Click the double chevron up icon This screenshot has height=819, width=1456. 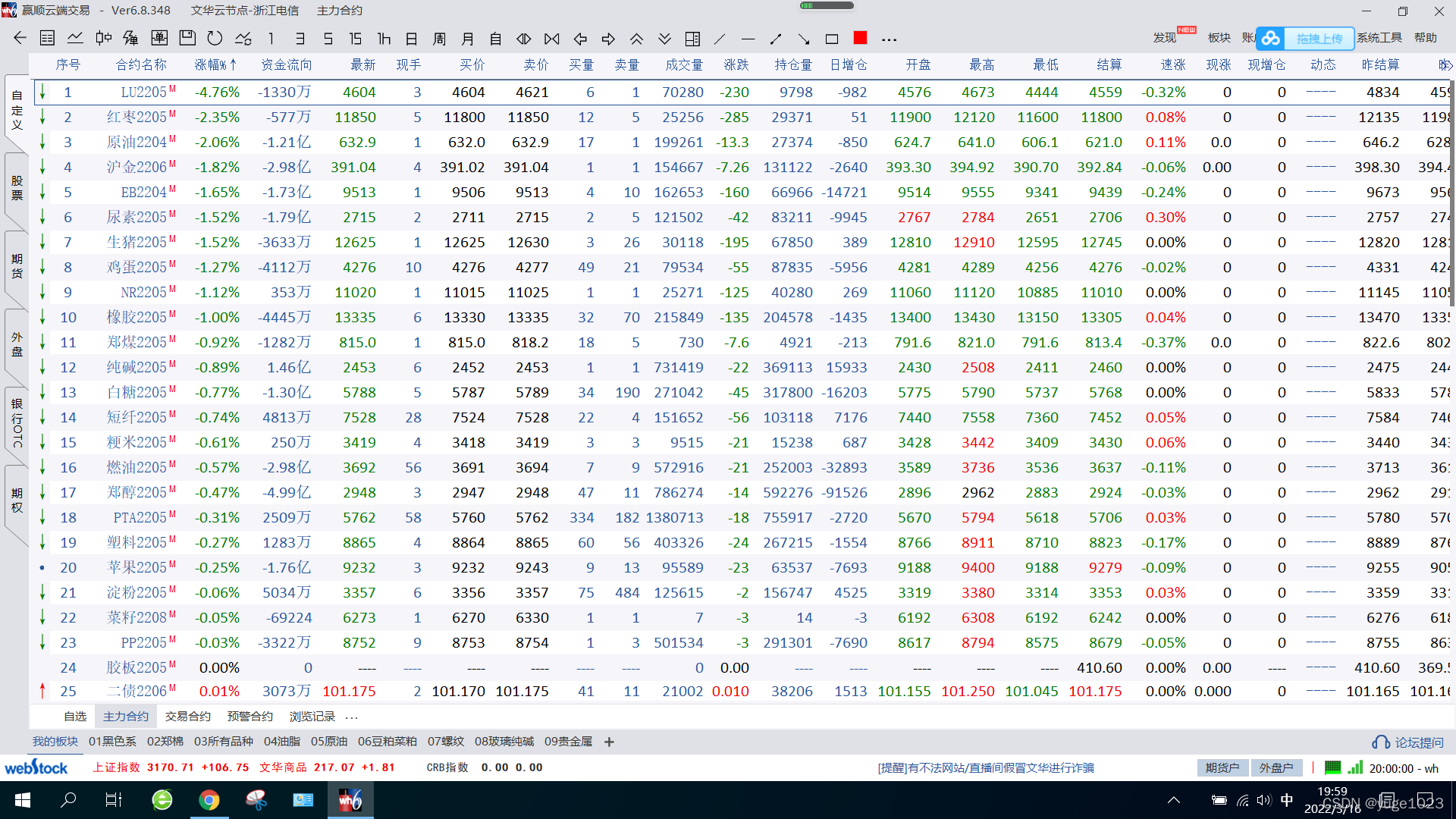pos(636,39)
